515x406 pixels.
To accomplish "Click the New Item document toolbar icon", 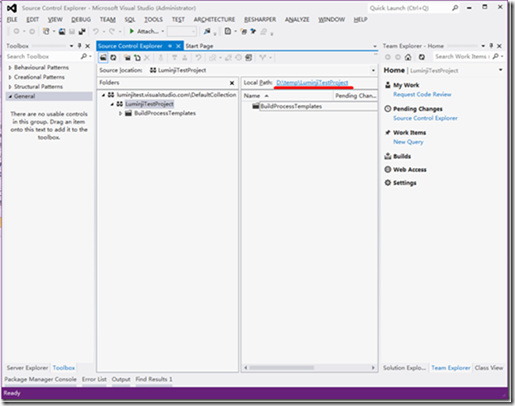I will click(228, 31).
